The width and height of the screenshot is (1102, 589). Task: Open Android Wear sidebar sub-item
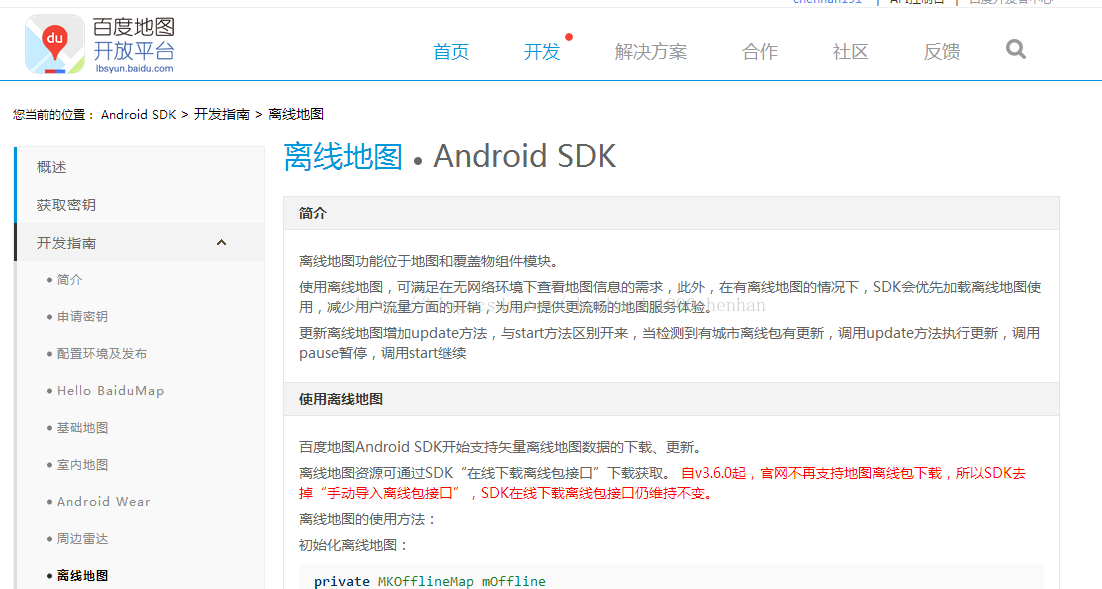(x=103, y=502)
